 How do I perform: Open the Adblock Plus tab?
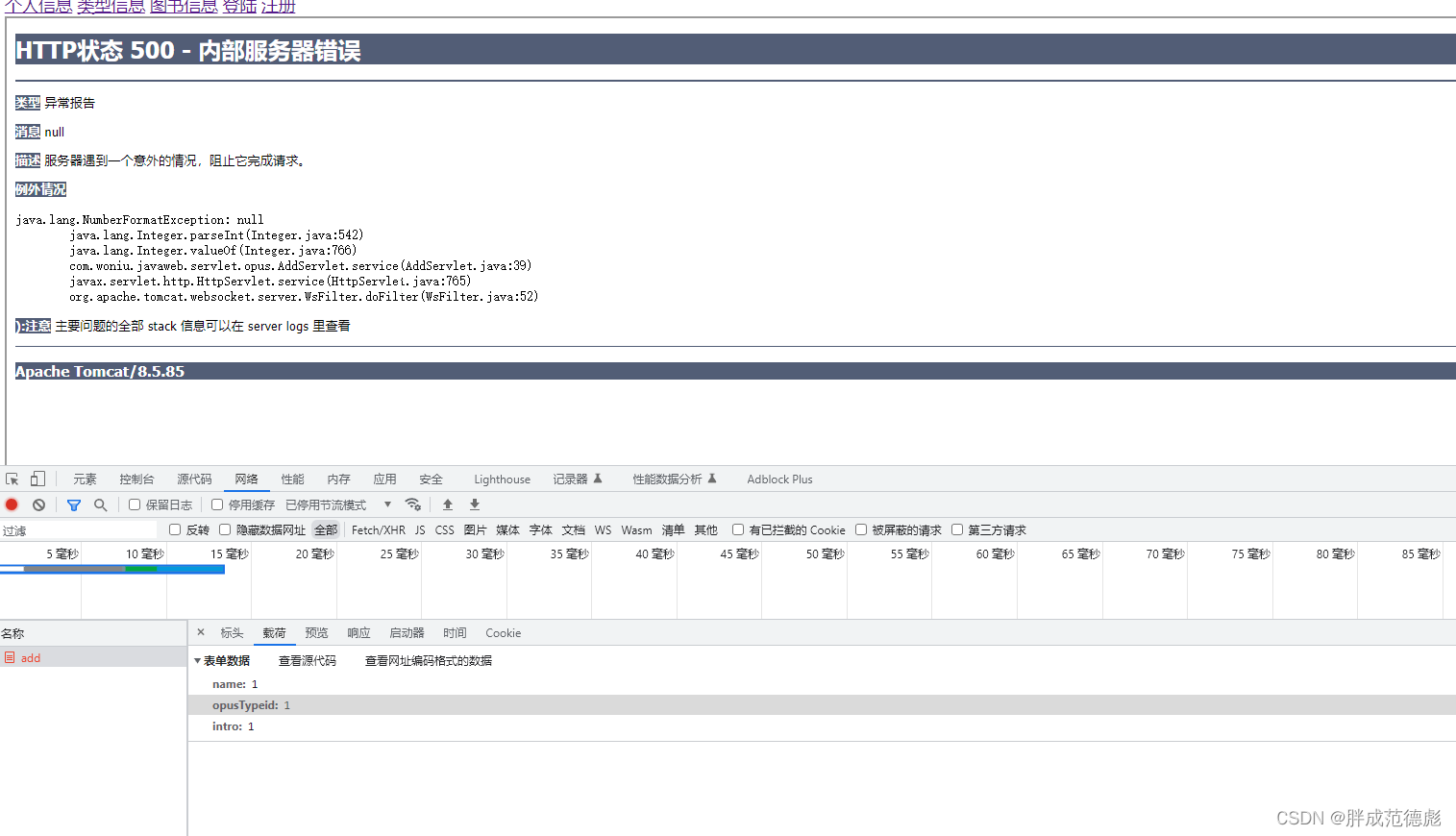(x=779, y=479)
